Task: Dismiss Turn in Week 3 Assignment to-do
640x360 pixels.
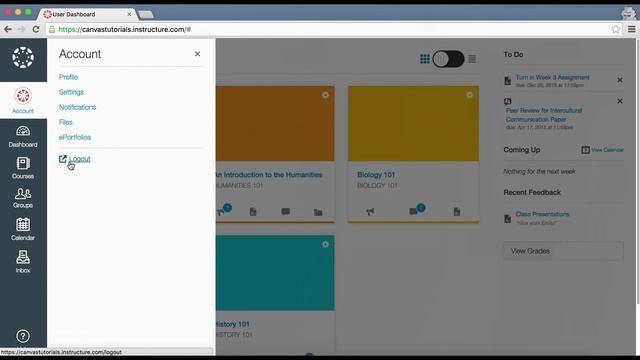Action: click(x=620, y=80)
